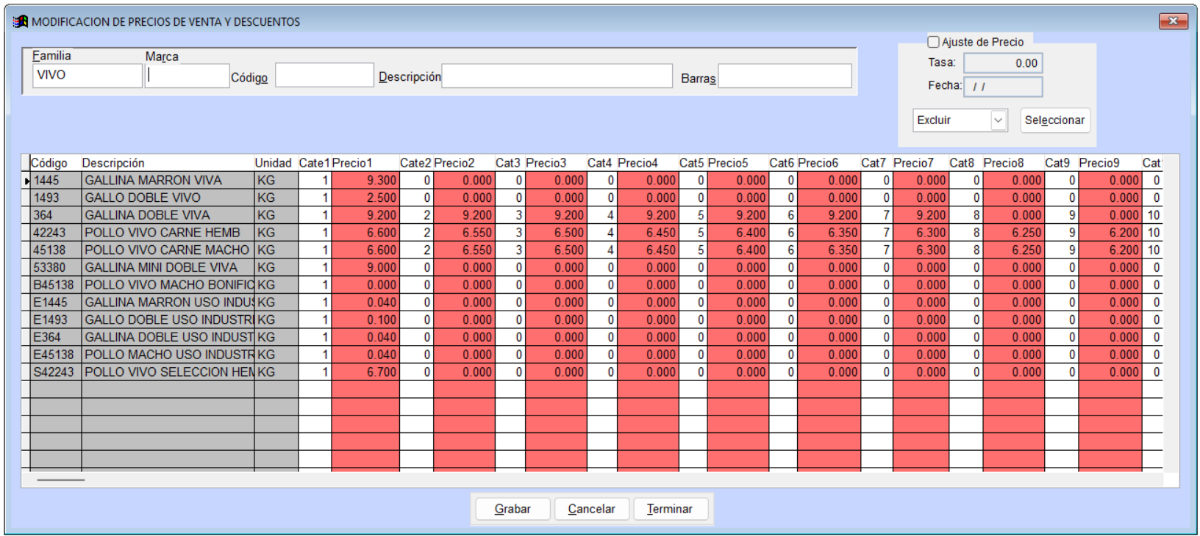The height and width of the screenshot is (536, 1200).
Task: Click the Precio5 column header
Action: [737, 163]
